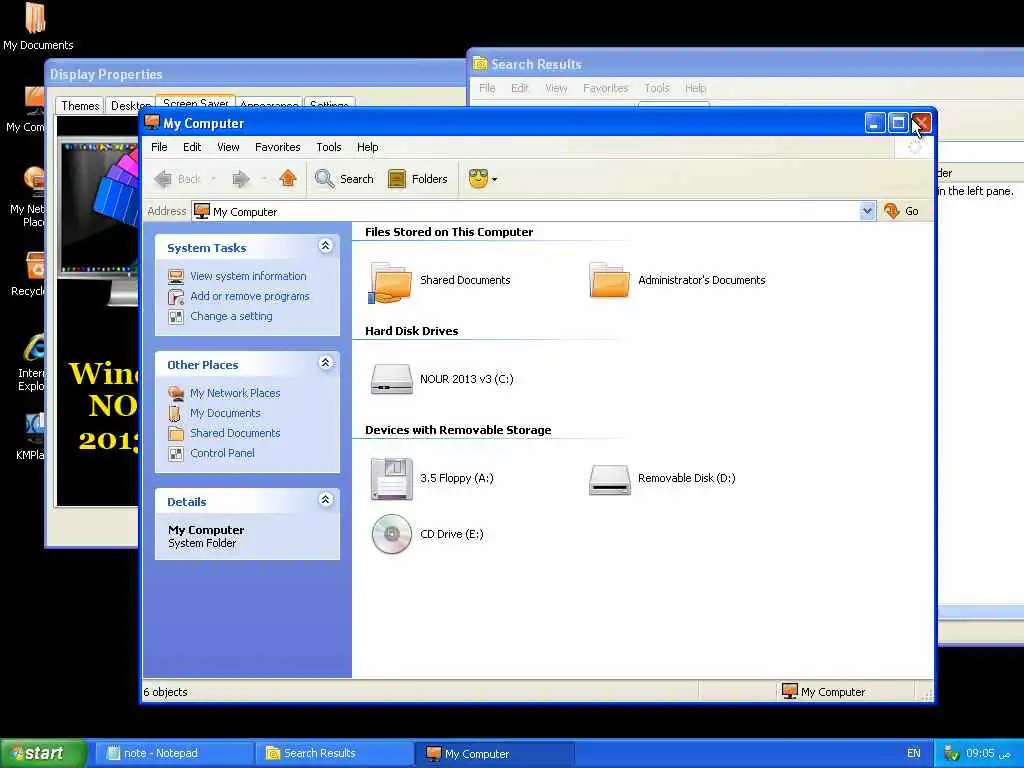Click the EN language indicator
The image size is (1024, 768).
(914, 753)
